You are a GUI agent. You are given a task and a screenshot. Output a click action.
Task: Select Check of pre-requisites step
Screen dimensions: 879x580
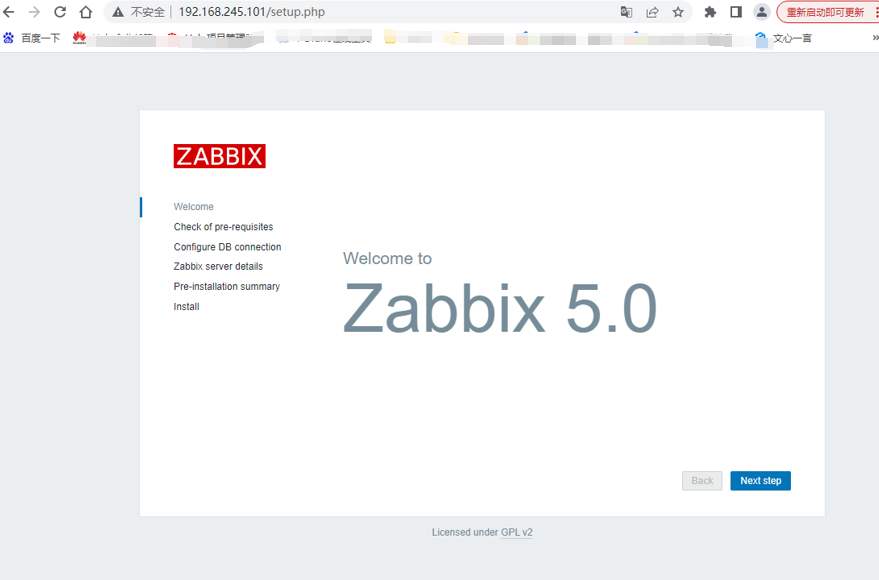tap(223, 227)
